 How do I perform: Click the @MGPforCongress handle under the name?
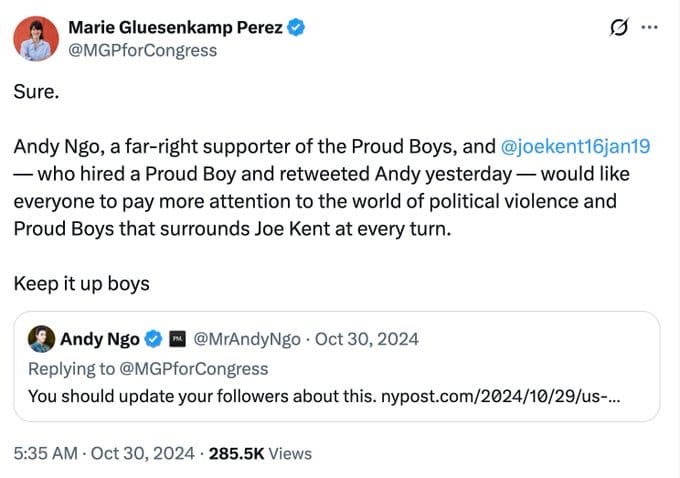141,50
